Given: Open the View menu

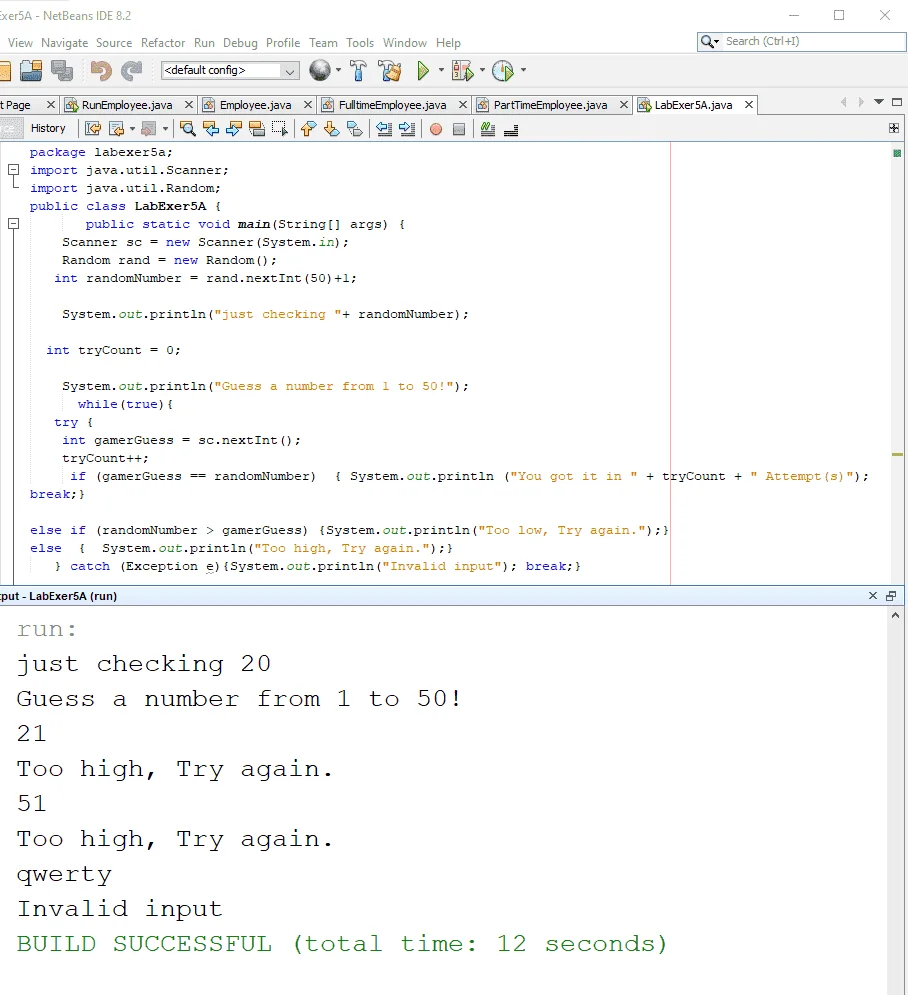Looking at the screenshot, I should click(20, 43).
